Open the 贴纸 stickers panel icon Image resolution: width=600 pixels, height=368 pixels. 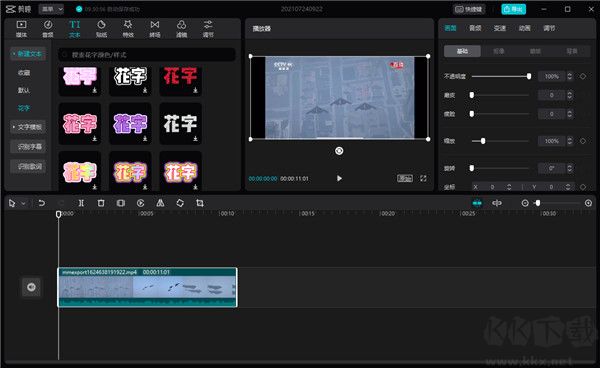(101, 29)
